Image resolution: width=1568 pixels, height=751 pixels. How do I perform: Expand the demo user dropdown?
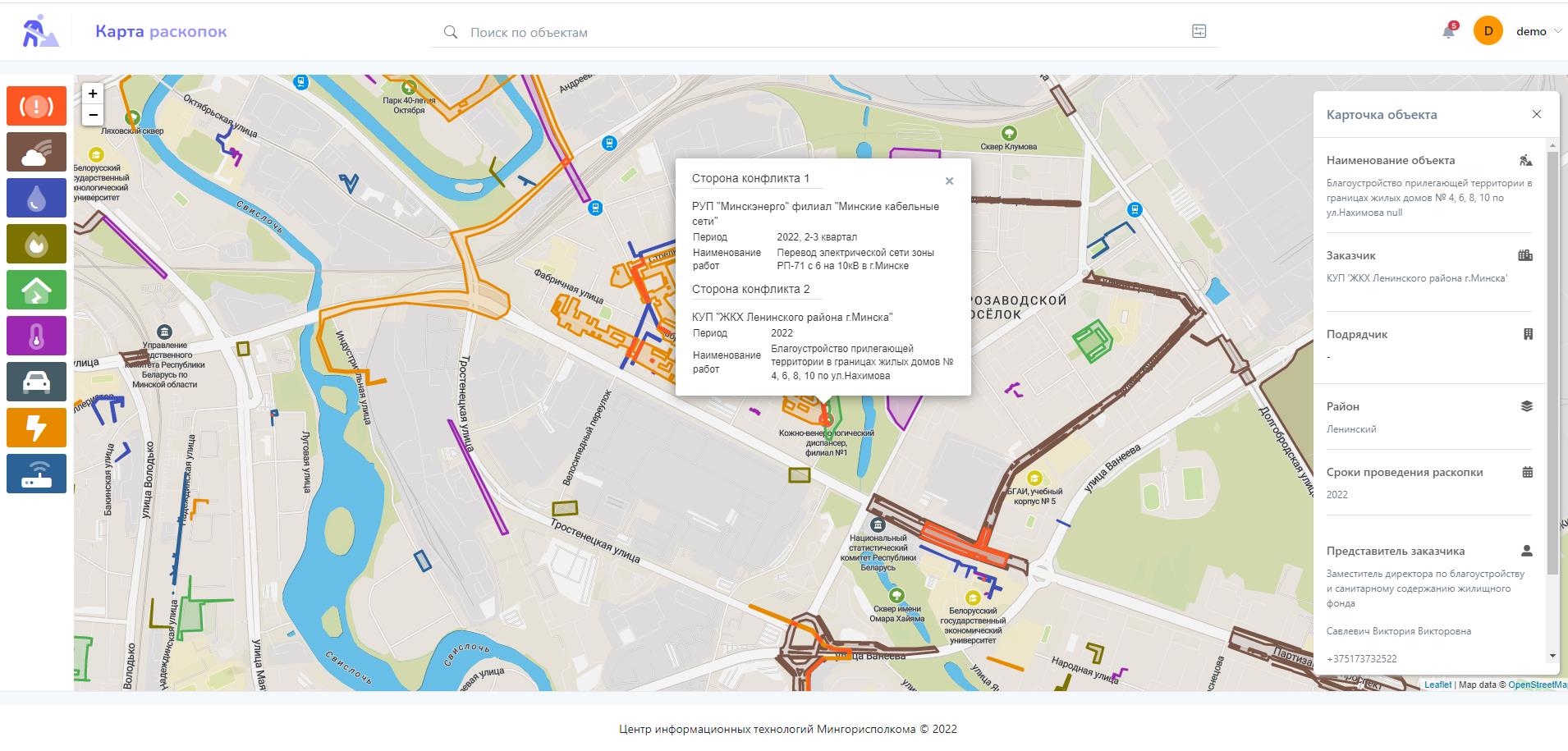coord(1538,31)
